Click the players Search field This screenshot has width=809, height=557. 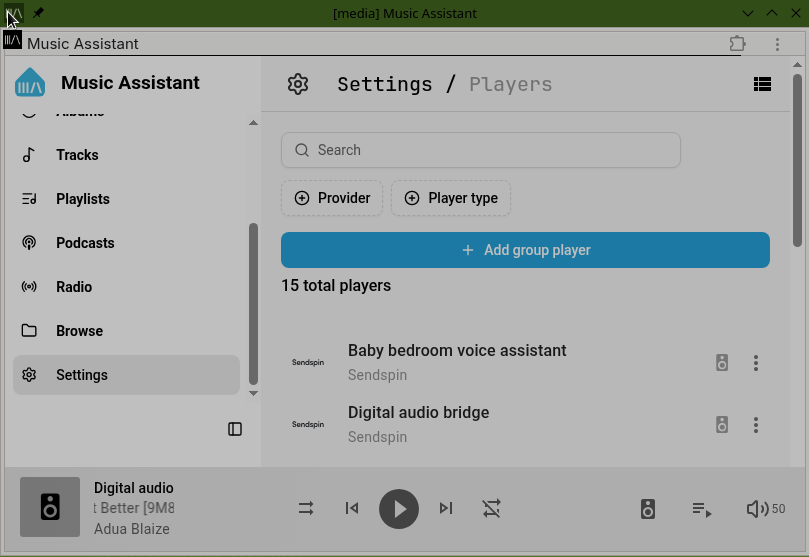coord(480,150)
